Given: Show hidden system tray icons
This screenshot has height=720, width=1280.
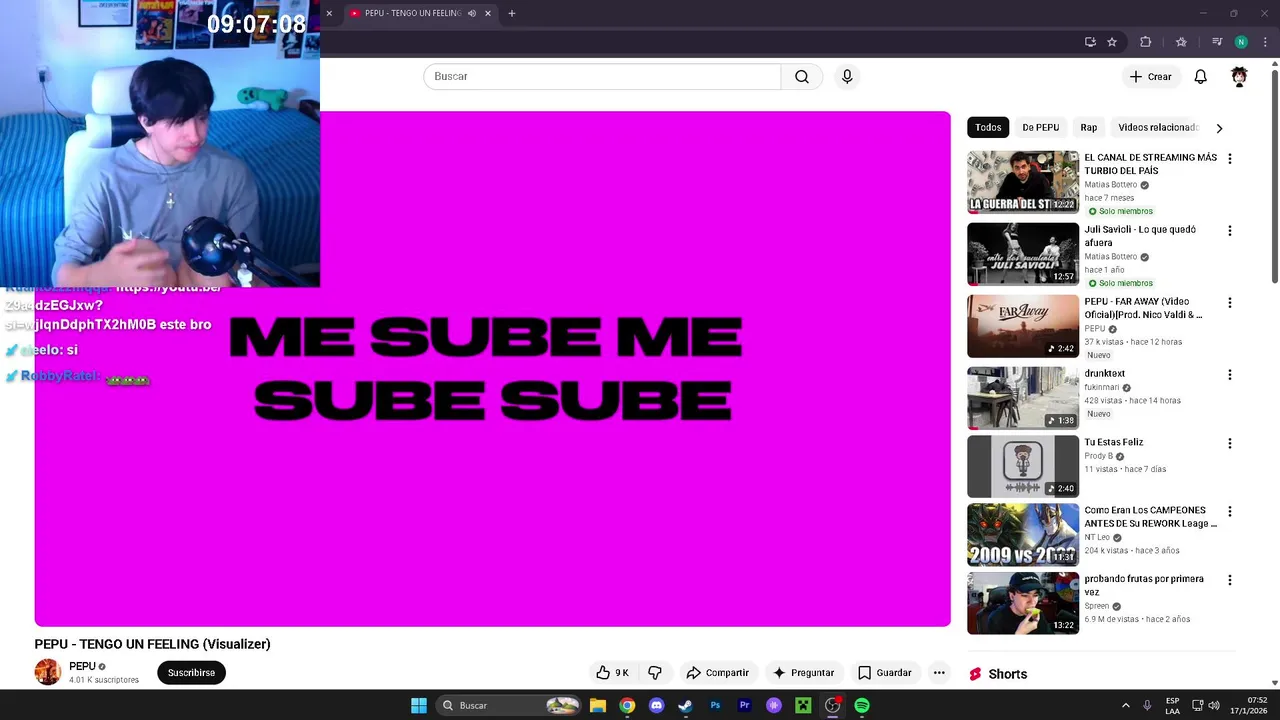Looking at the screenshot, I should (x=1125, y=706).
